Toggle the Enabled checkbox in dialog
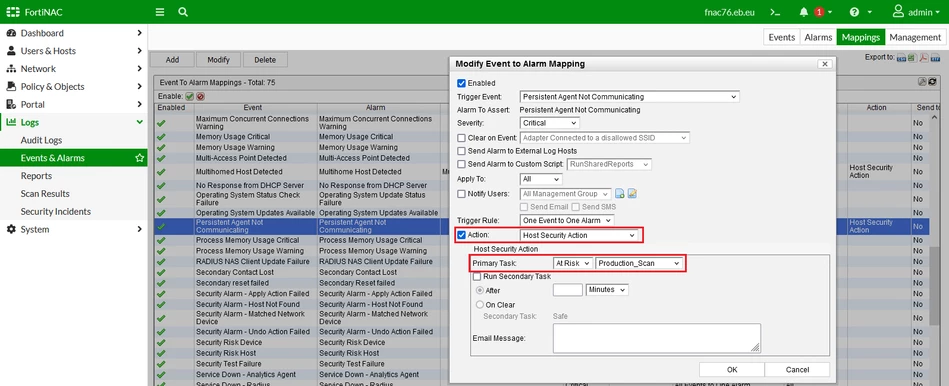This screenshot has height=386, width=949. coord(462,83)
